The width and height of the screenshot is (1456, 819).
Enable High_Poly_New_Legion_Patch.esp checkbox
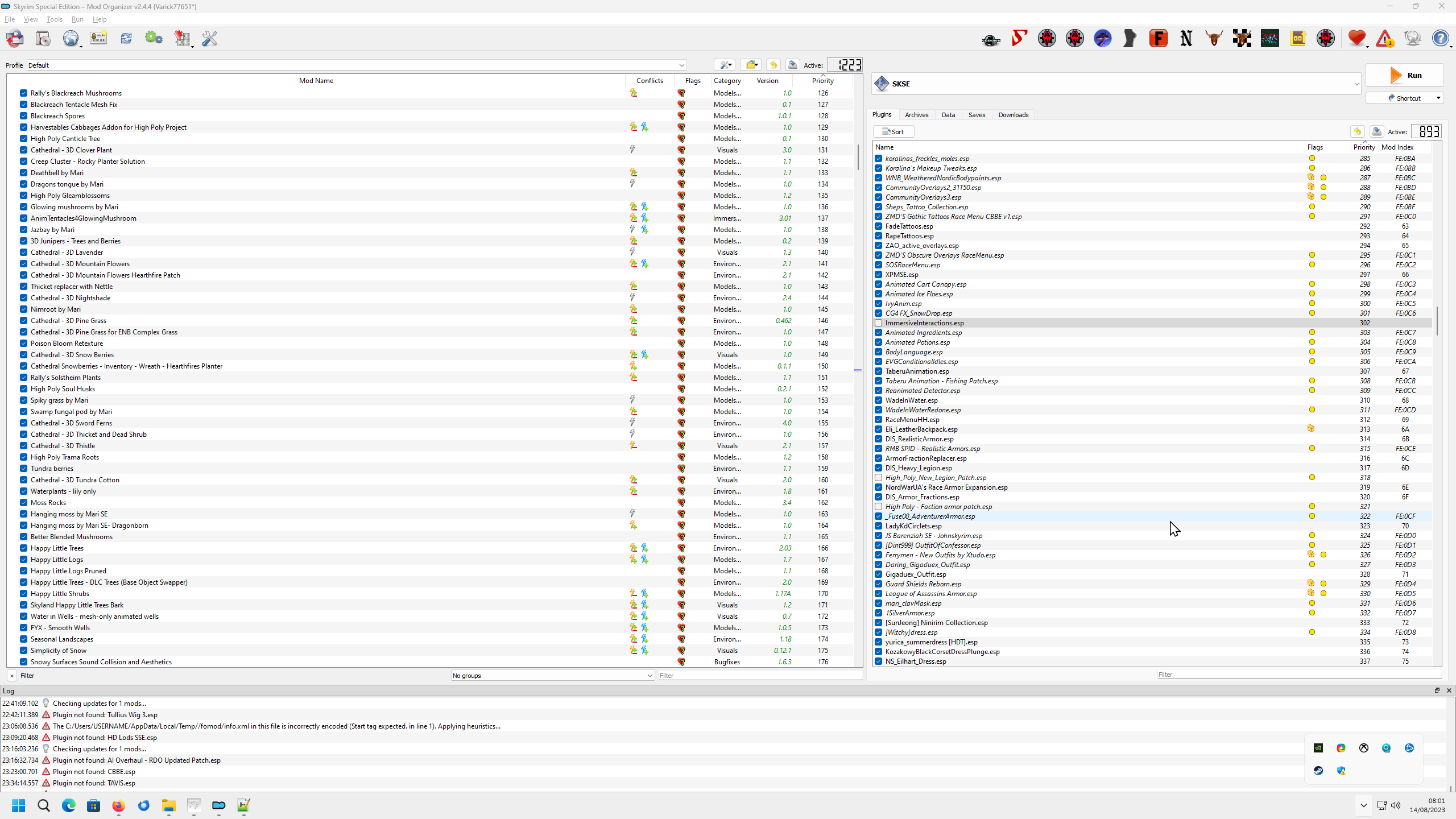(879, 478)
